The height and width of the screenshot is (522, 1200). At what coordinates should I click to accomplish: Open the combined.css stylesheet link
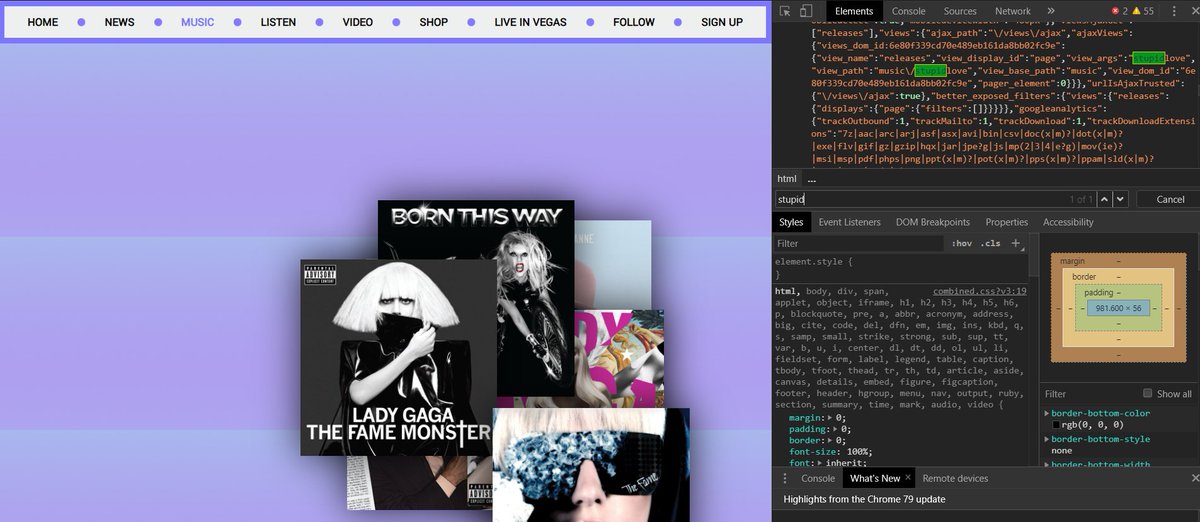pos(980,291)
